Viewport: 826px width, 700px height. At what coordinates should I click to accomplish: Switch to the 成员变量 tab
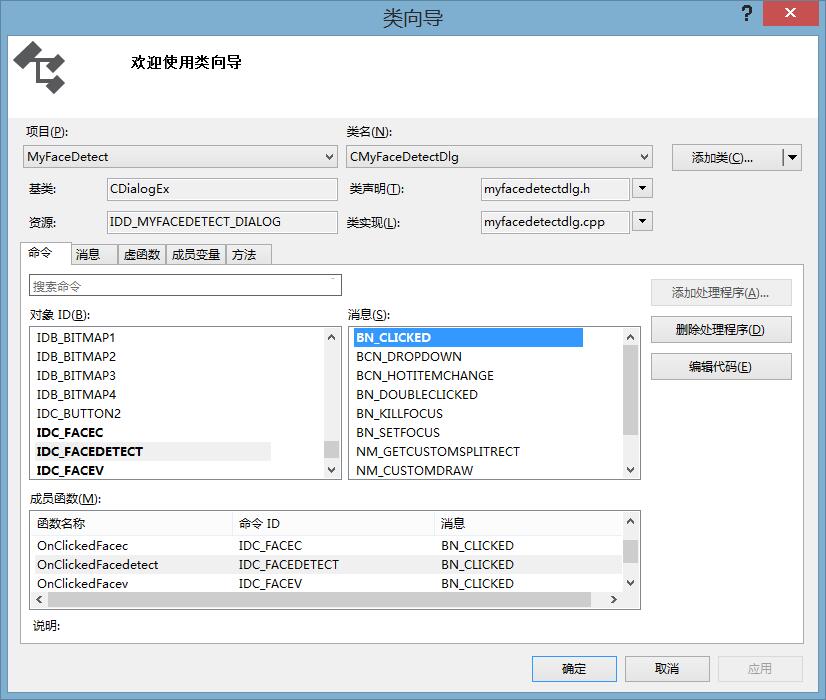tap(197, 254)
